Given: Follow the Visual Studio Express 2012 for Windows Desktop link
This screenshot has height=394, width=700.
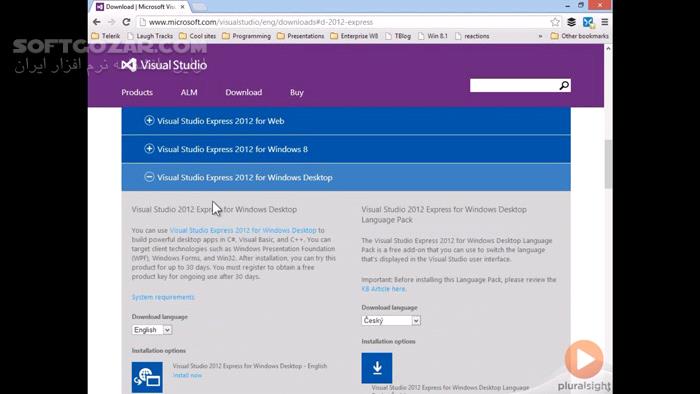Looking at the screenshot, I should pos(243,230).
